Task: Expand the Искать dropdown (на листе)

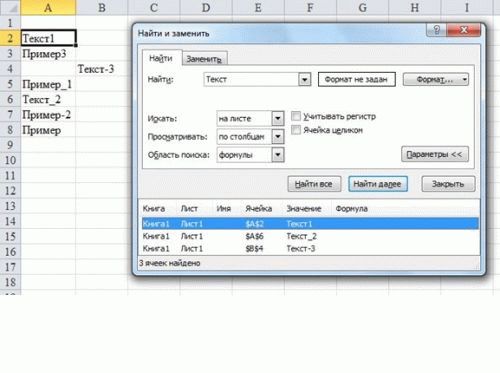Action: click(278, 118)
